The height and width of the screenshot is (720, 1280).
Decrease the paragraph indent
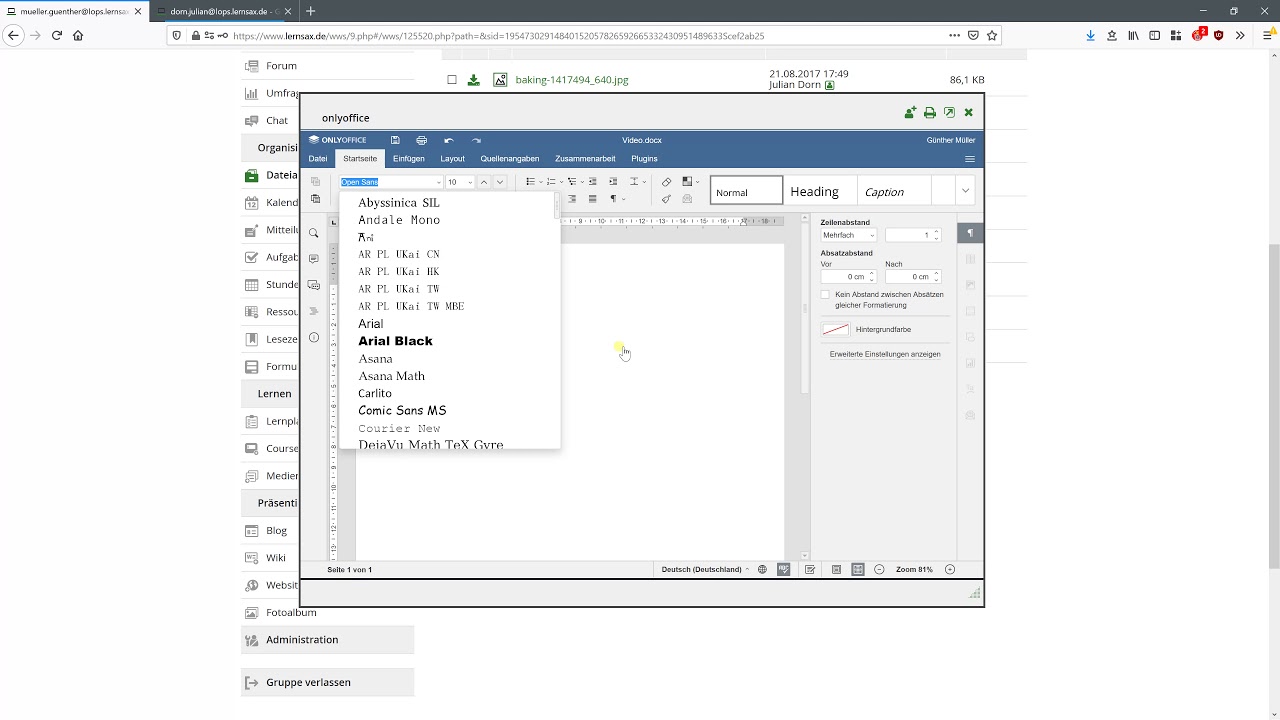click(593, 182)
